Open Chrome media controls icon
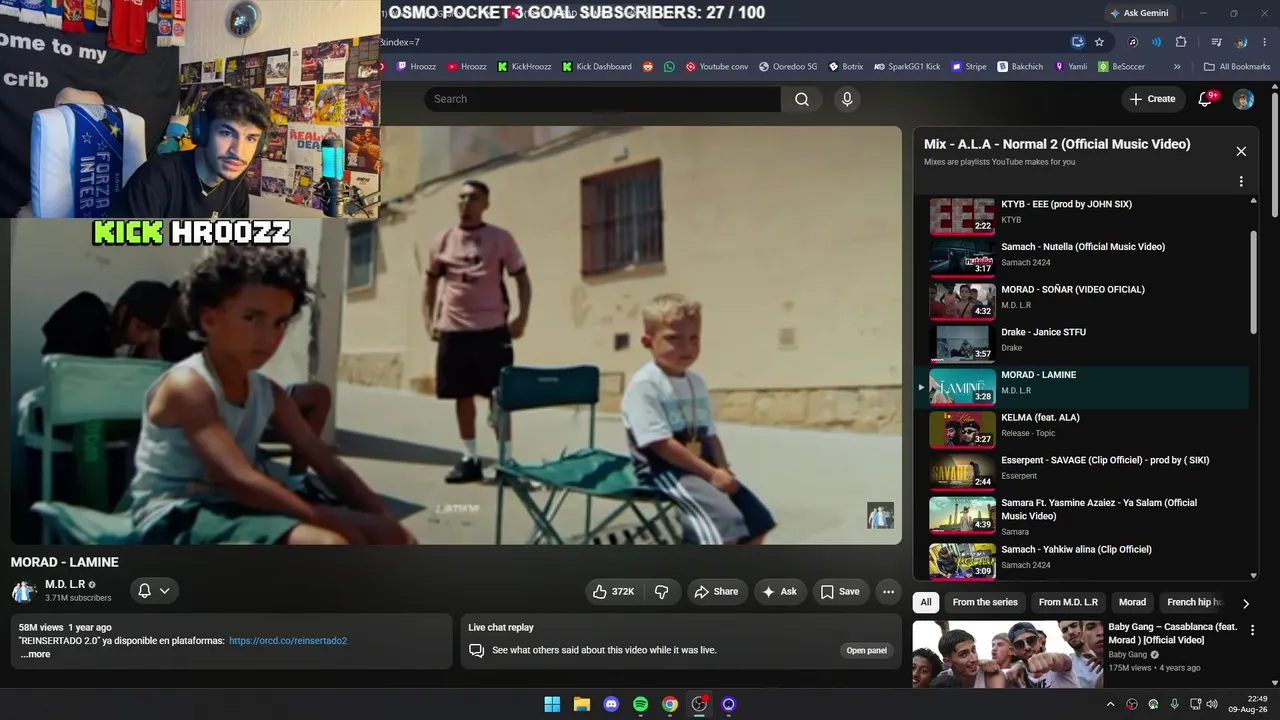 click(x=1216, y=42)
